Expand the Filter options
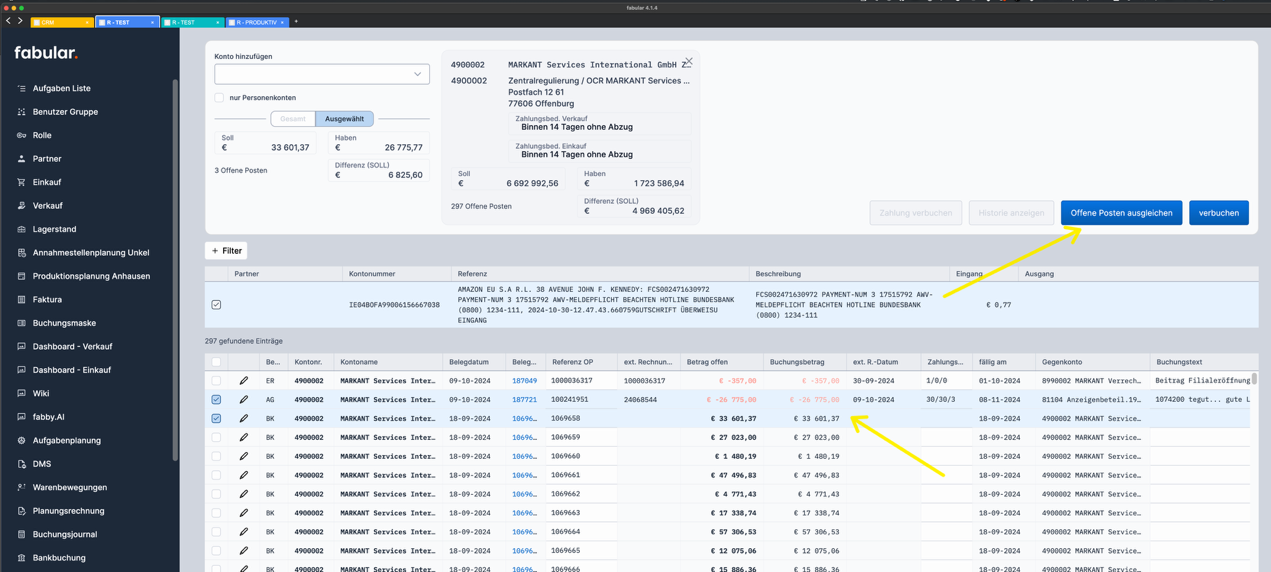Screen dimensions: 1271x572 pos(226,251)
